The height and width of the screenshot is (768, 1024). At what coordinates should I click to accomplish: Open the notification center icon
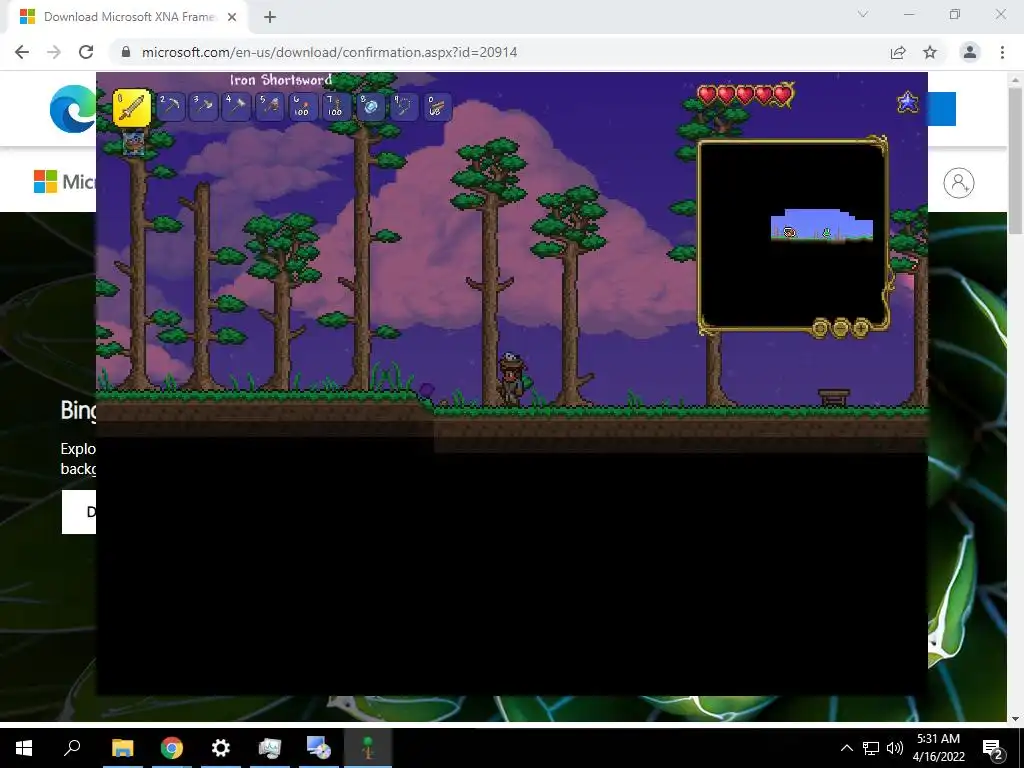[993, 748]
